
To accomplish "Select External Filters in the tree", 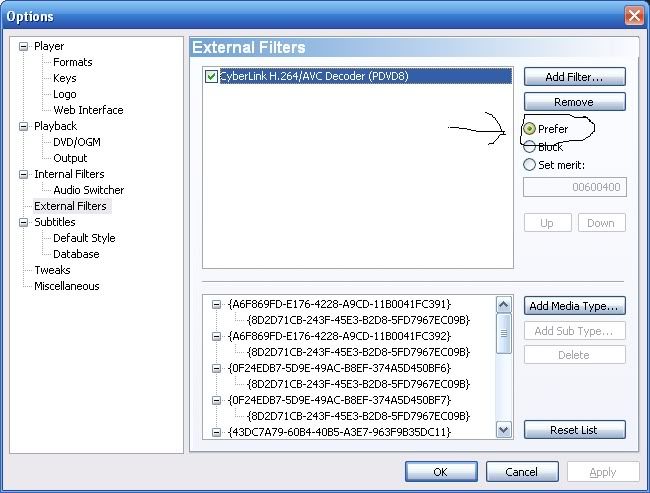I will [x=70, y=206].
